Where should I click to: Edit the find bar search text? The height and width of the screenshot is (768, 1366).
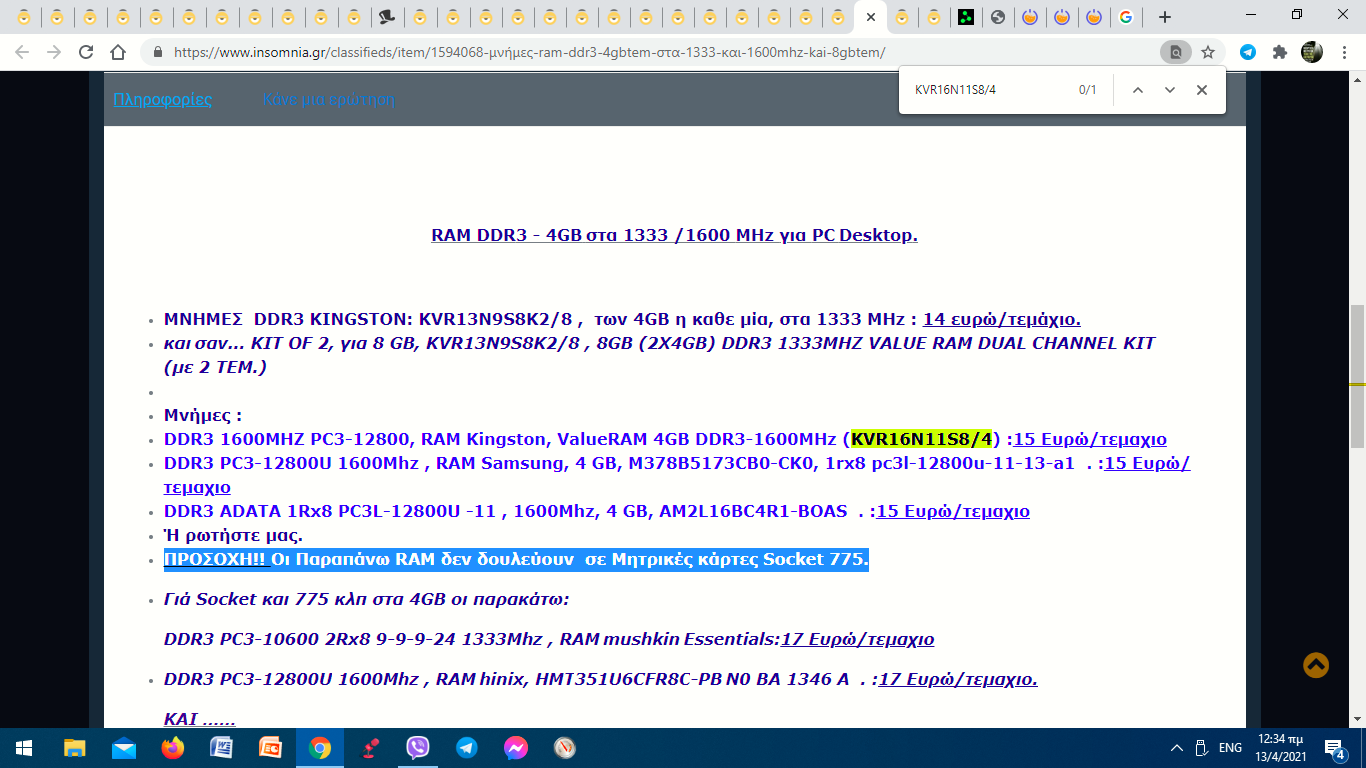pyautogui.click(x=984, y=90)
